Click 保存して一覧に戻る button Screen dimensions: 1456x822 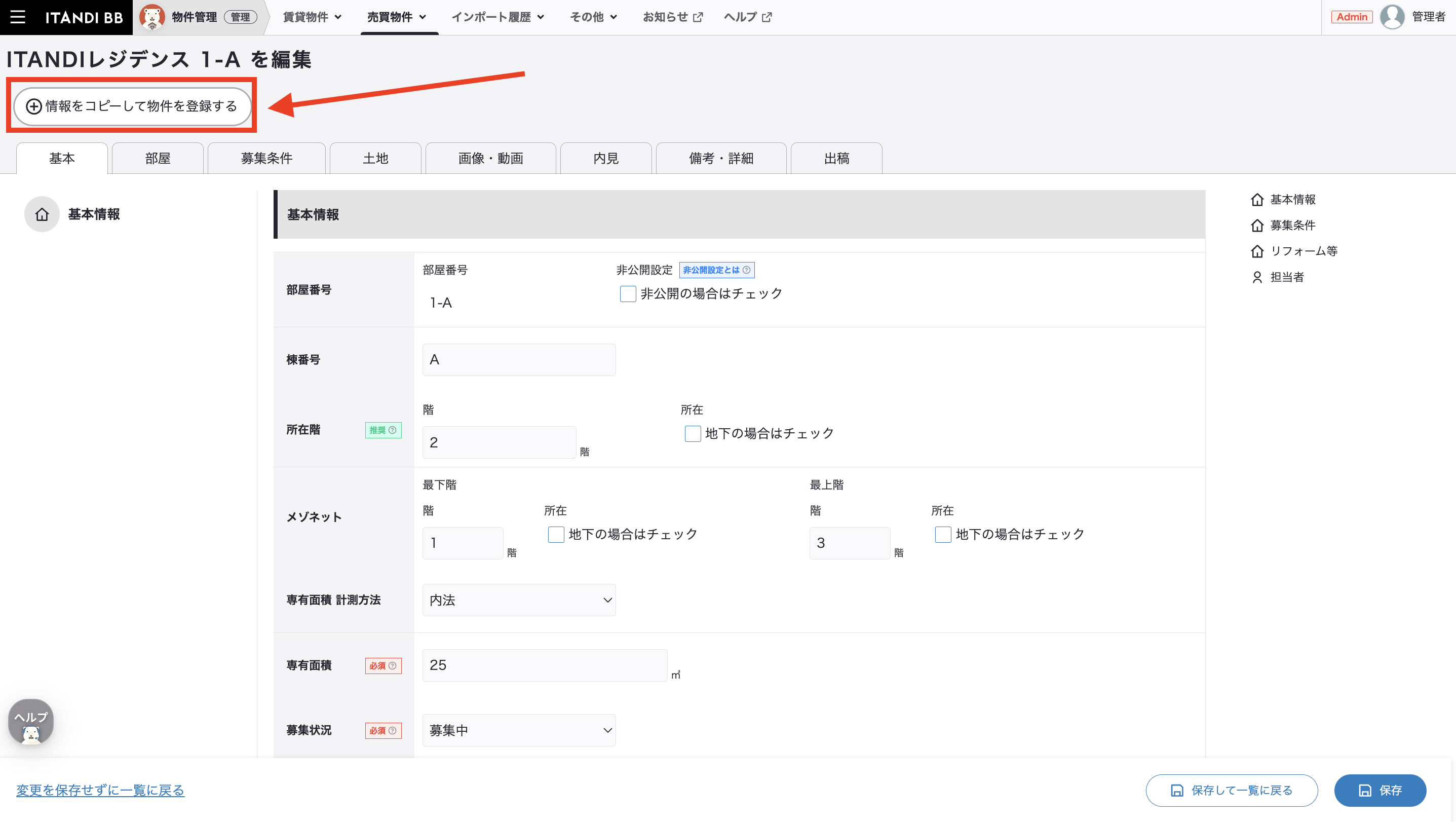[1232, 791]
